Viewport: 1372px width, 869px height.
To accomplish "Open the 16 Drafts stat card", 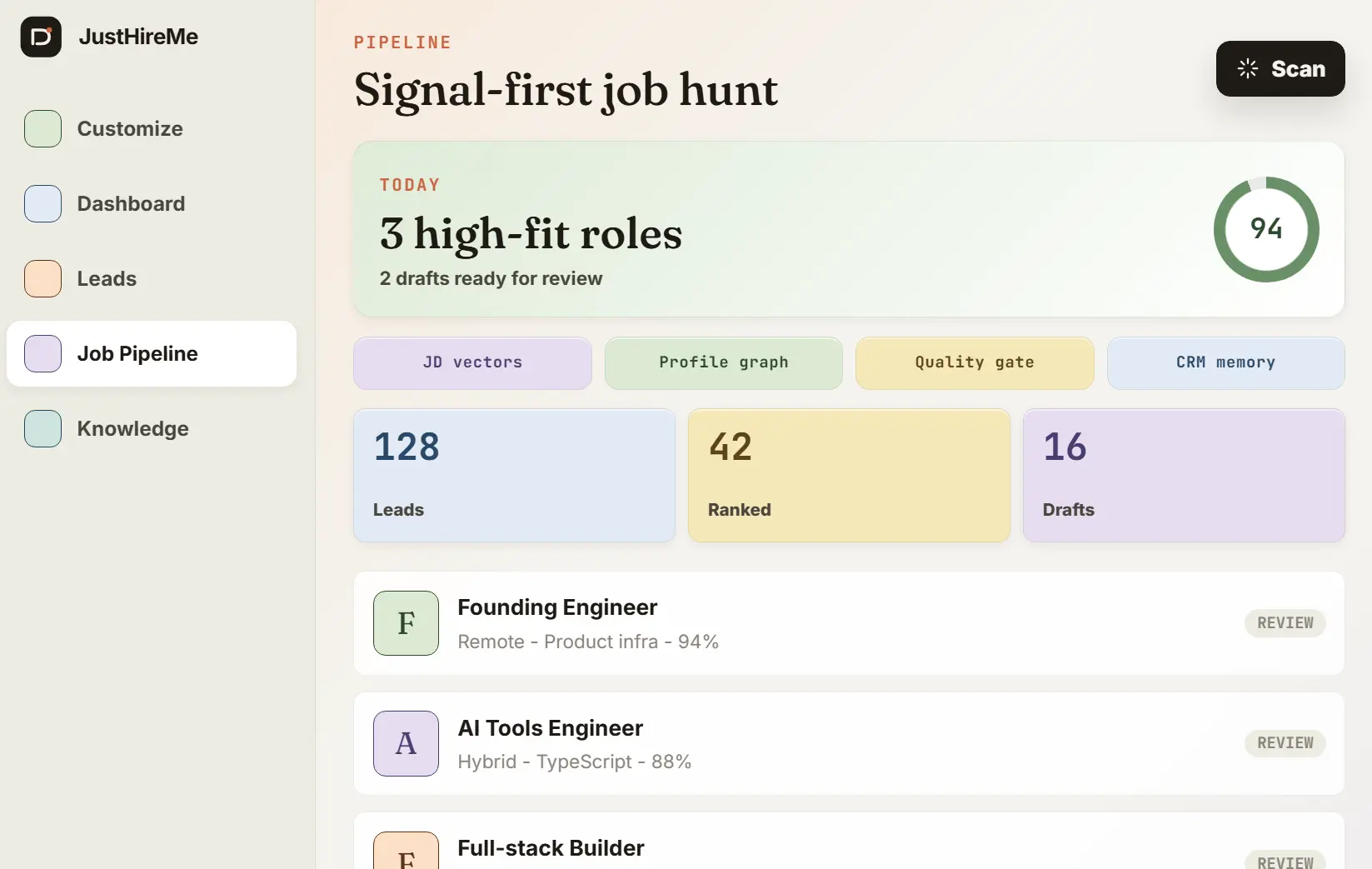I will [1184, 475].
